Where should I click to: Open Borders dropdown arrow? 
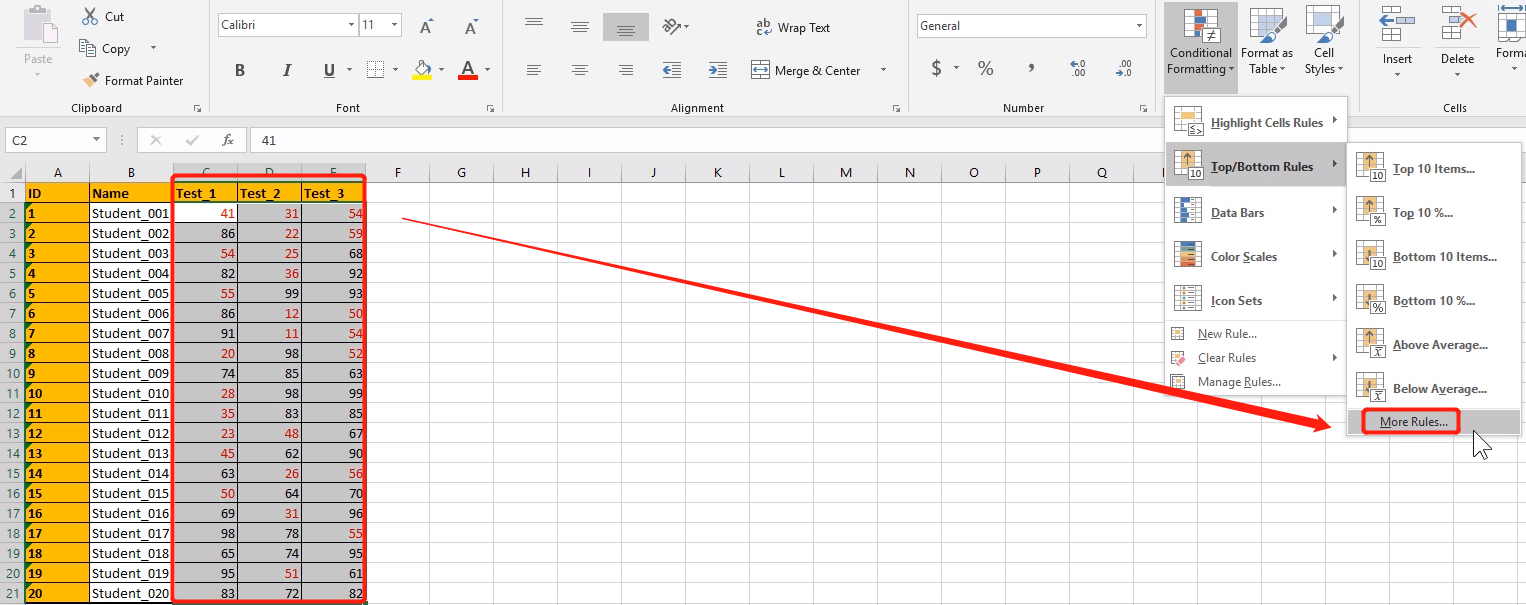pyautogui.click(x=396, y=70)
